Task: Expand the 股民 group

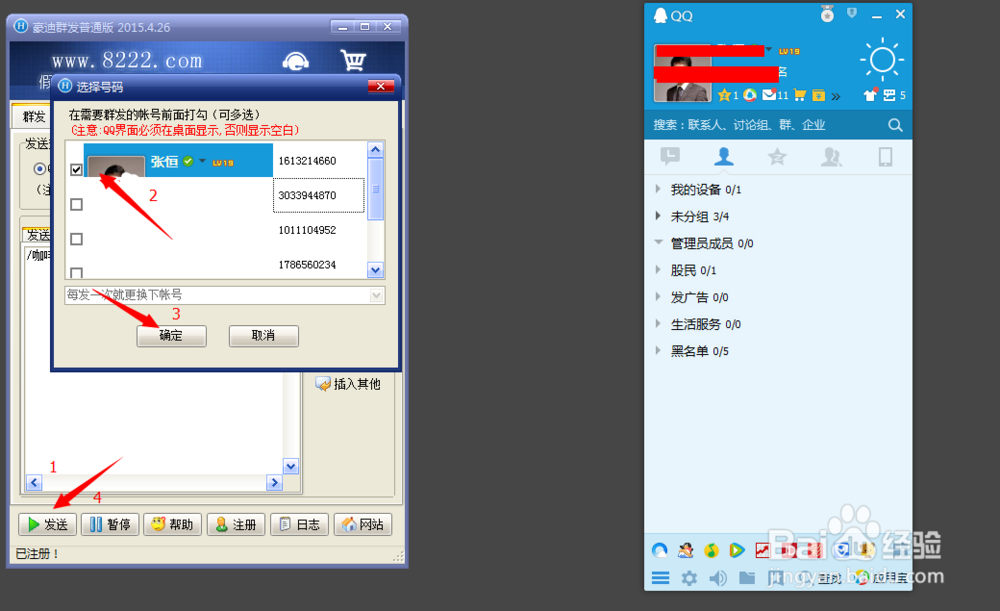Action: point(658,270)
